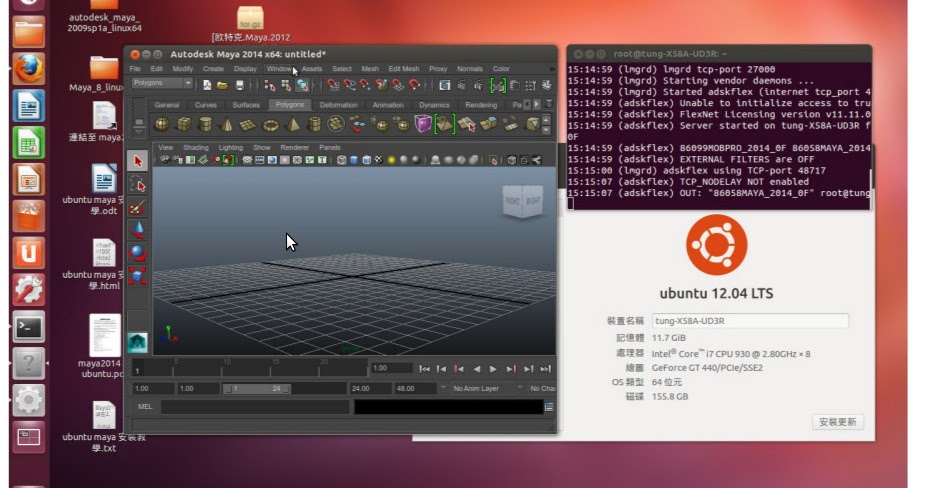The height and width of the screenshot is (488, 928).
Task: Create a polygon cylinder from the shelf
Action: [x=205, y=124]
